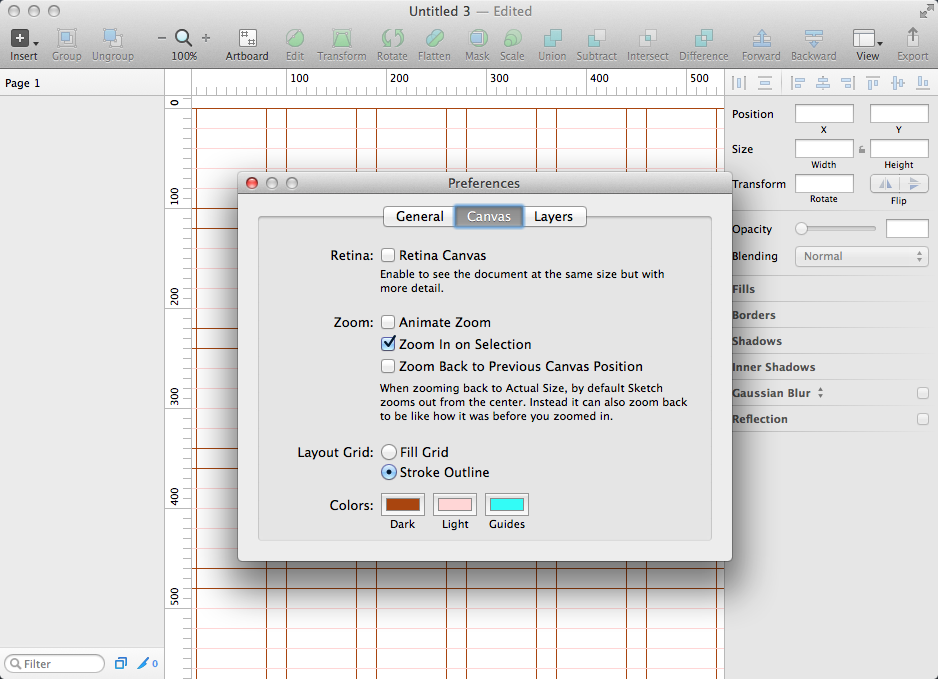Select the Artboard tool
This screenshot has height=679, width=938.
[246, 43]
